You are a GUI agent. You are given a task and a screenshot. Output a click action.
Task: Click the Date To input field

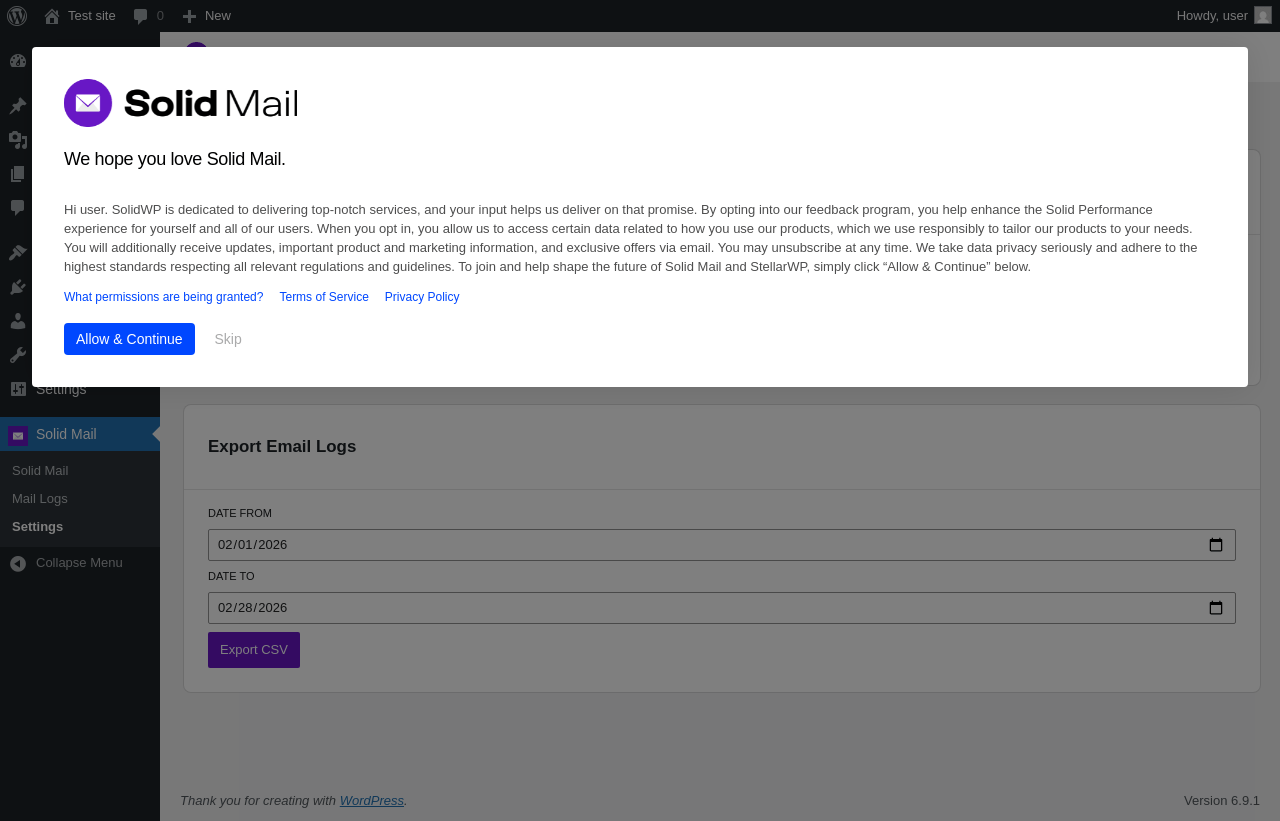pyautogui.click(x=722, y=608)
